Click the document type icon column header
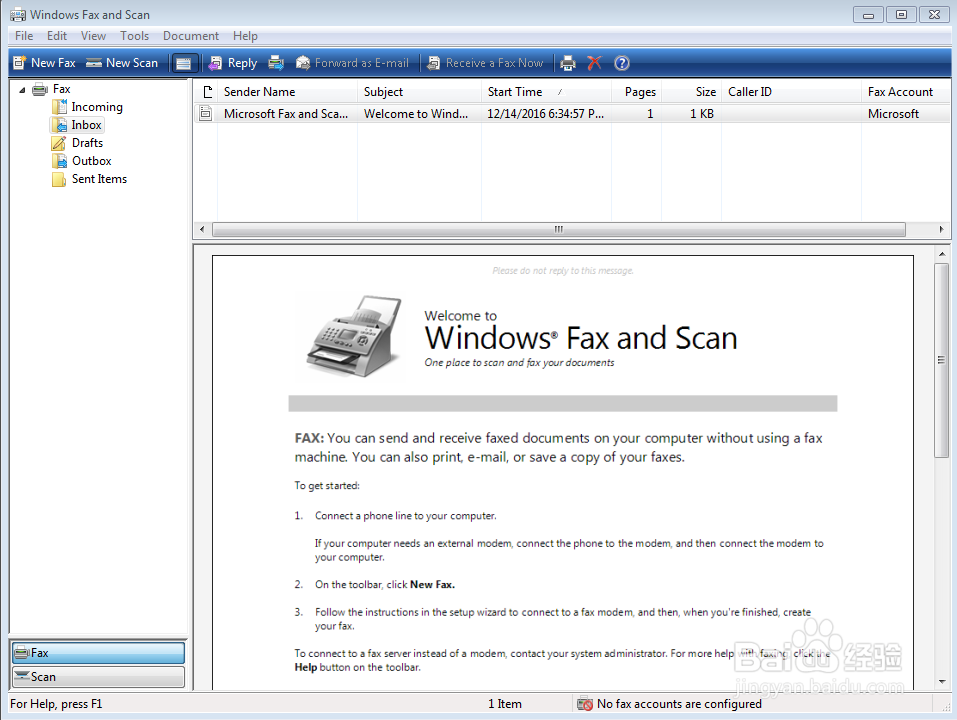The height and width of the screenshot is (720, 957). click(206, 92)
